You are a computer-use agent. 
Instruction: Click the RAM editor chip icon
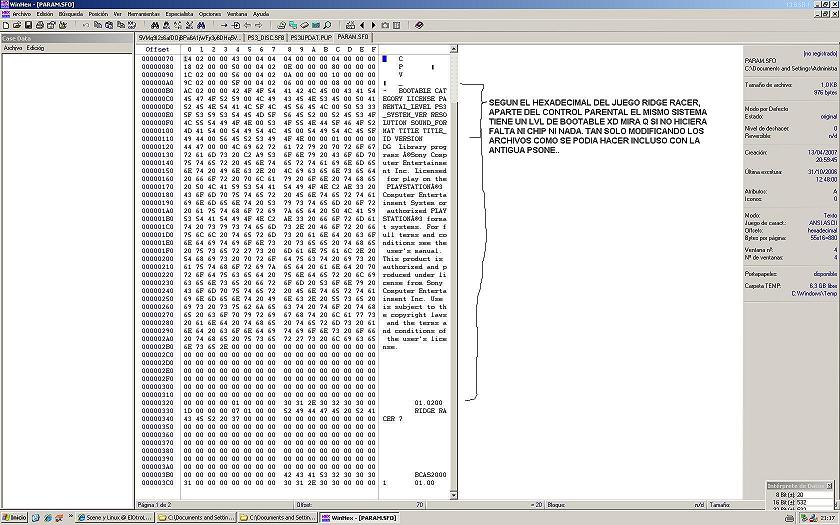coord(304,25)
